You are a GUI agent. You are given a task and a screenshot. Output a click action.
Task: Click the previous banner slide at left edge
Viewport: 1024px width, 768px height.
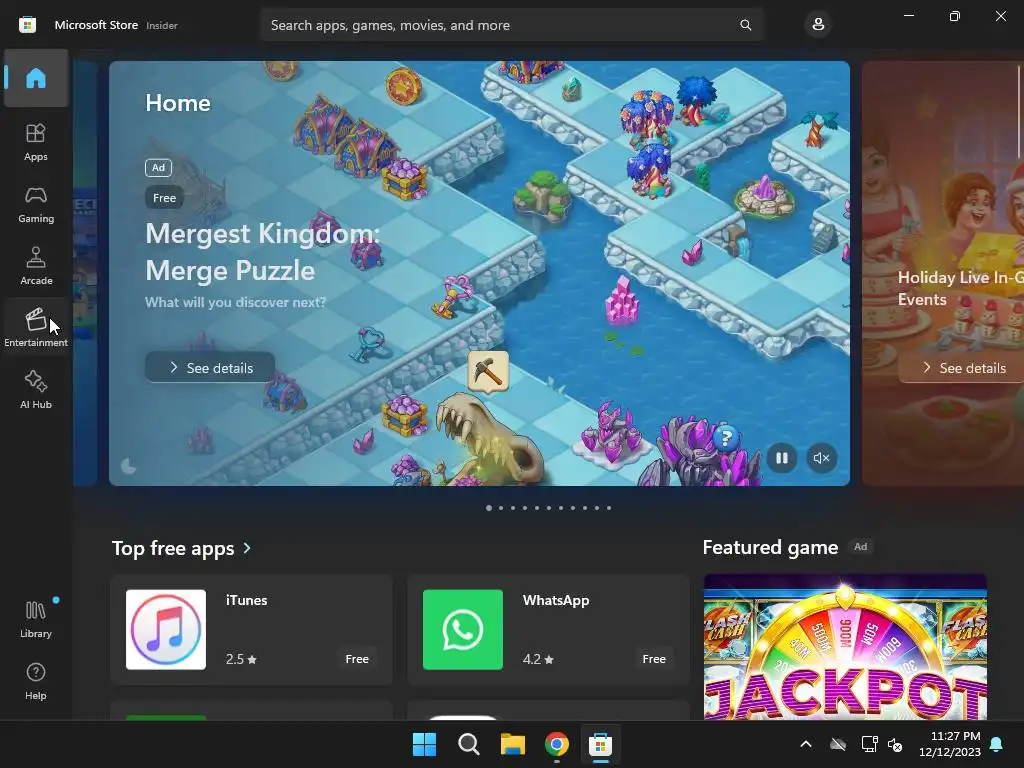coord(85,273)
